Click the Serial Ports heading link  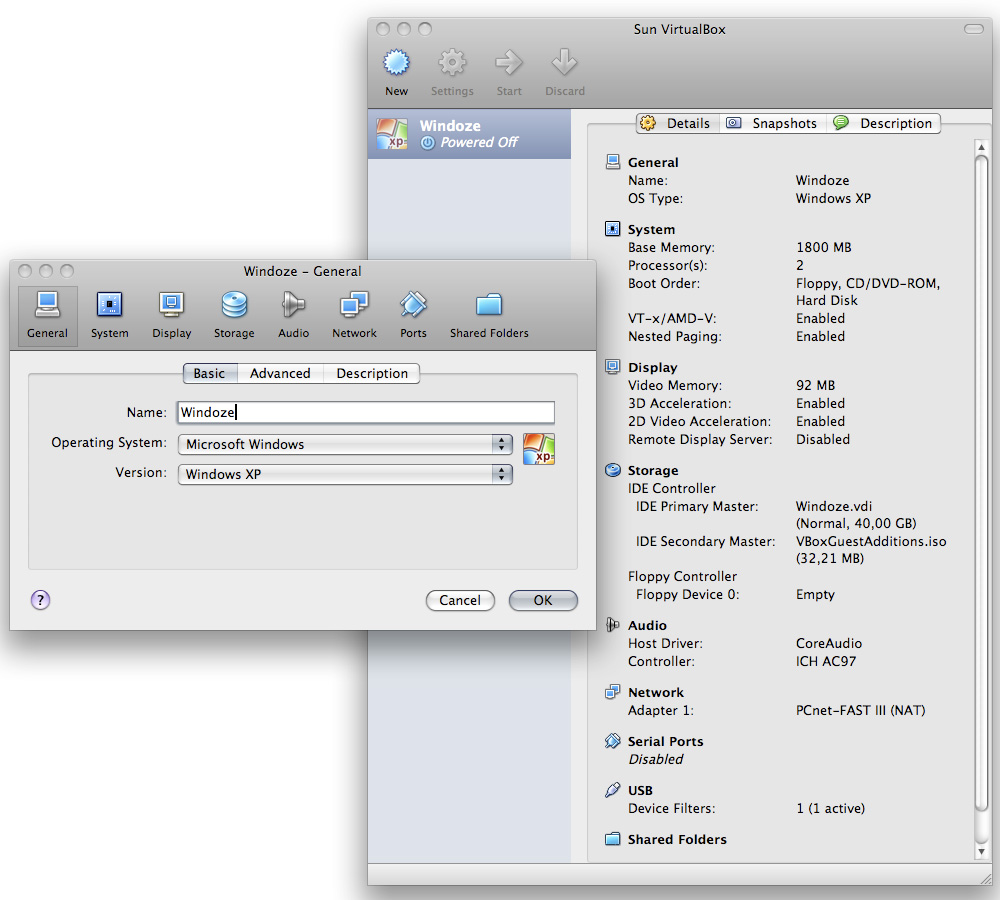[x=665, y=741]
